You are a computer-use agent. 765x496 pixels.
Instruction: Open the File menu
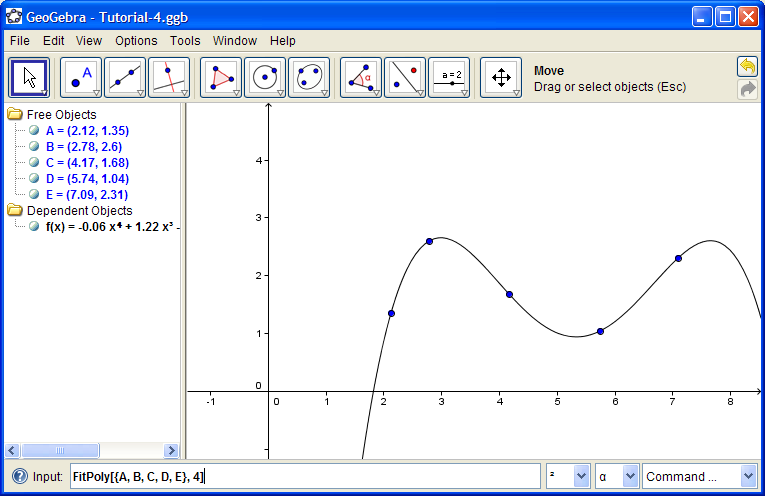[x=20, y=41]
